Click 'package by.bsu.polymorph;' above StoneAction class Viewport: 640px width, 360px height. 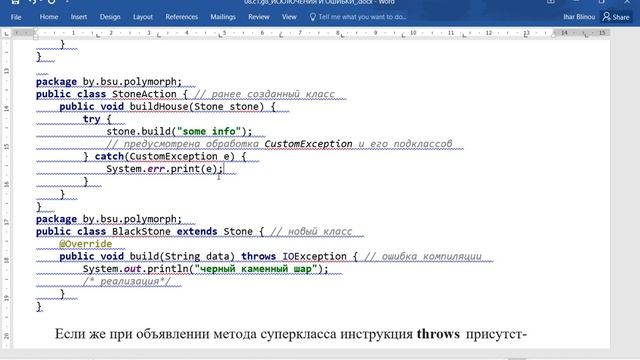[109, 82]
